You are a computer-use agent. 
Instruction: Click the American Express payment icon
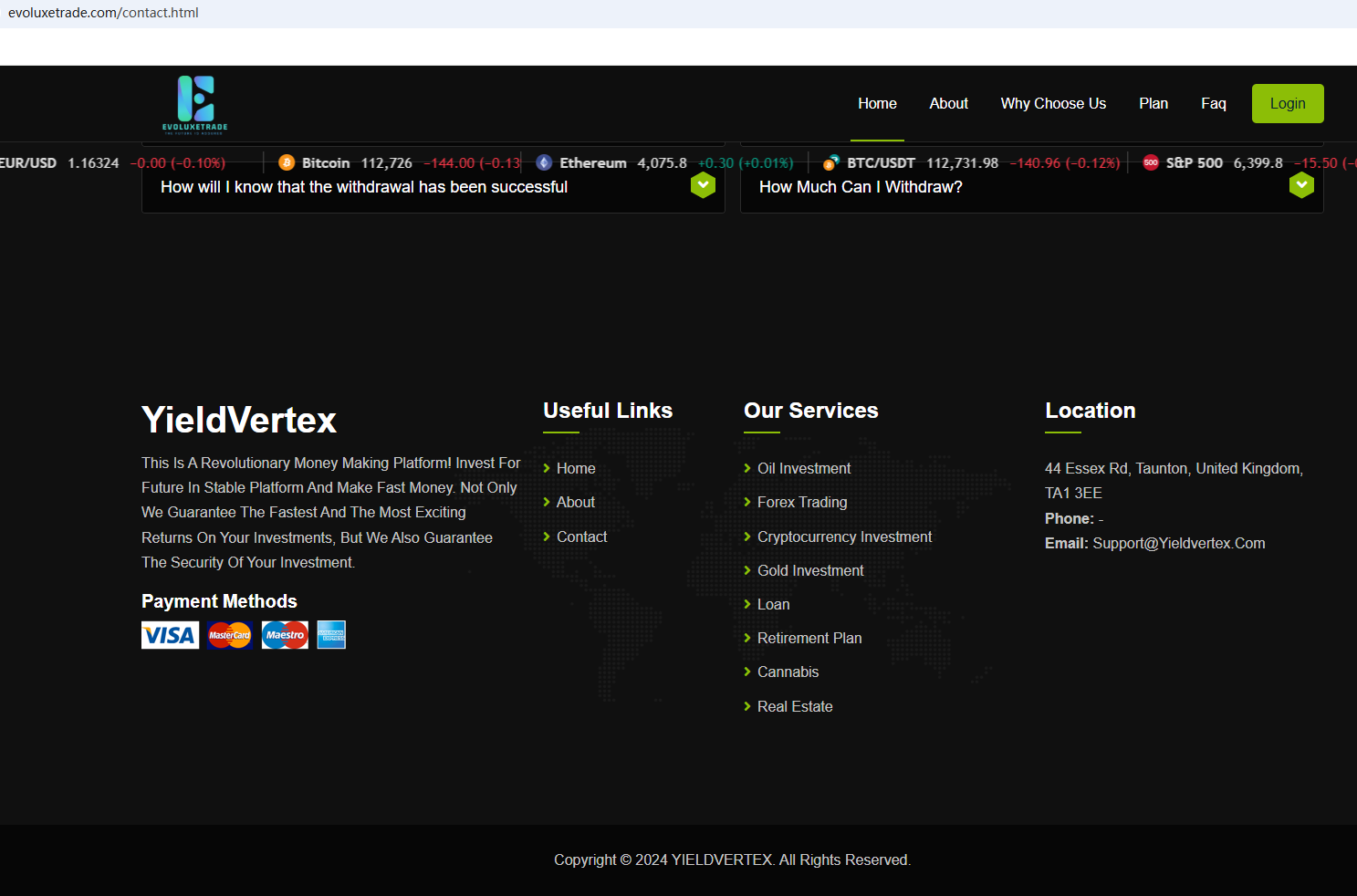(x=331, y=635)
